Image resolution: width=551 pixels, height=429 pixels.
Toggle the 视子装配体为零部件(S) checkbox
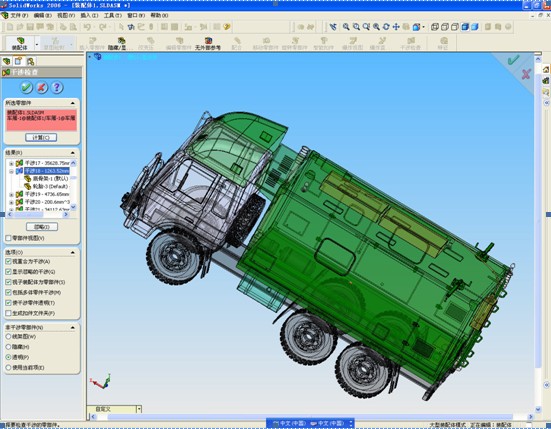tap(8, 282)
